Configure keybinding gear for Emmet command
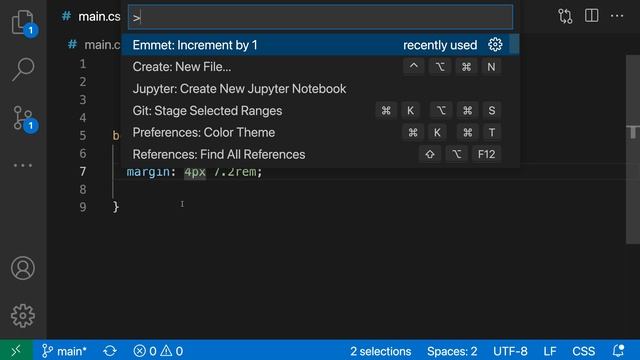The height and width of the screenshot is (360, 640). [x=495, y=44]
